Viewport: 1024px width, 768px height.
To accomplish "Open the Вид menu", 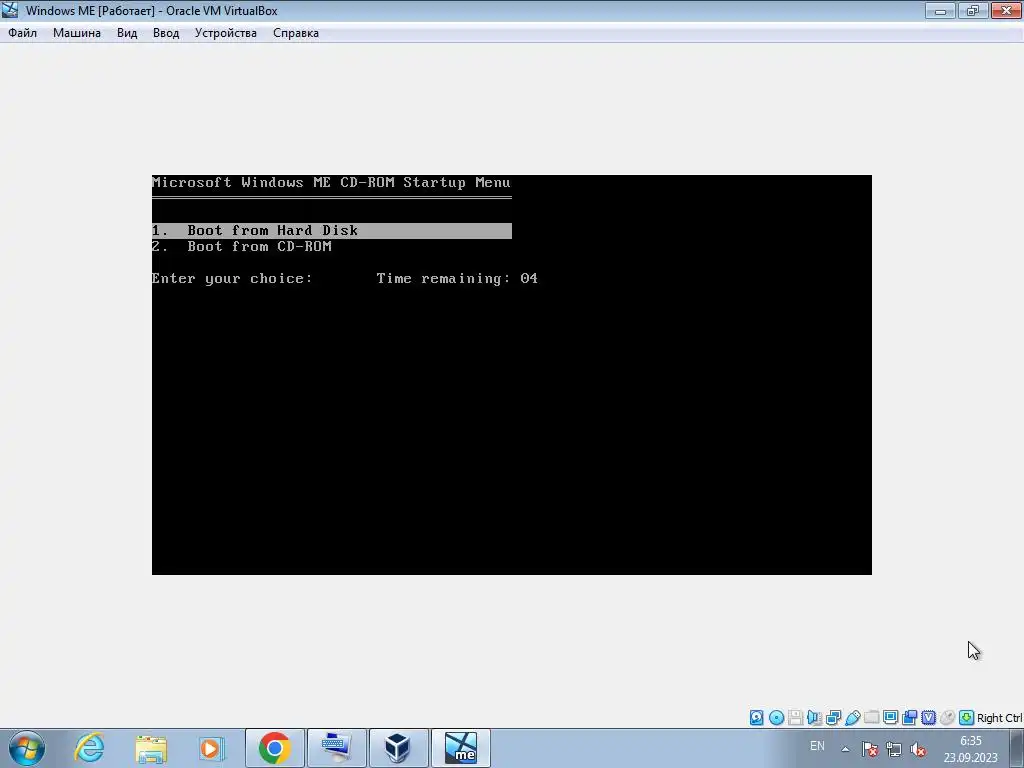I will click(127, 33).
